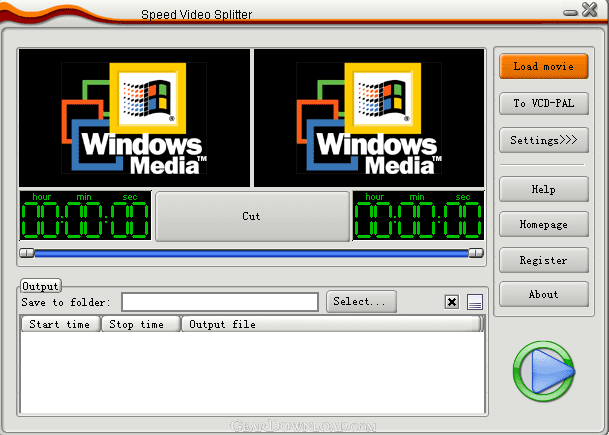Screen dimensions: 609x435
Task: Click the green play start button
Action: click(544, 371)
